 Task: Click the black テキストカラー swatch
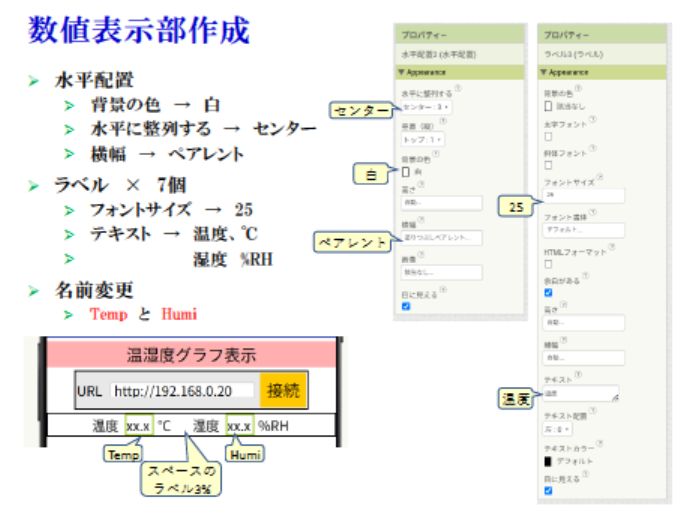(547, 461)
